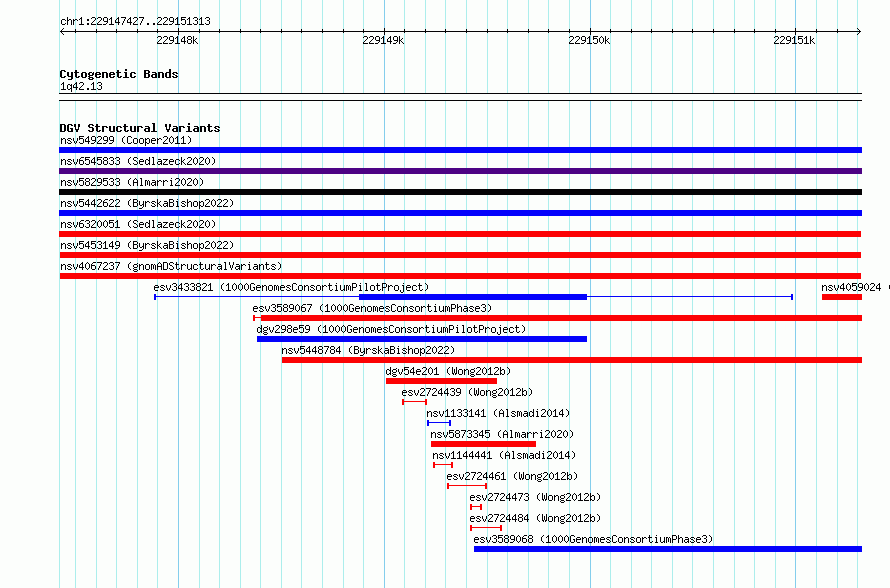Click the Cytogenetic Bands track title
Screen dimensions: 890x588
tap(119, 74)
